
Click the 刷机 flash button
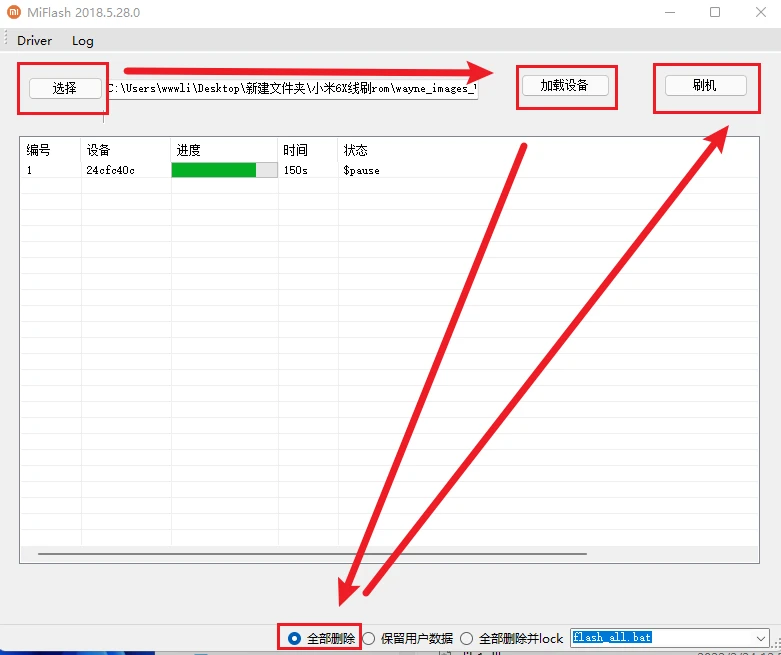click(705, 86)
